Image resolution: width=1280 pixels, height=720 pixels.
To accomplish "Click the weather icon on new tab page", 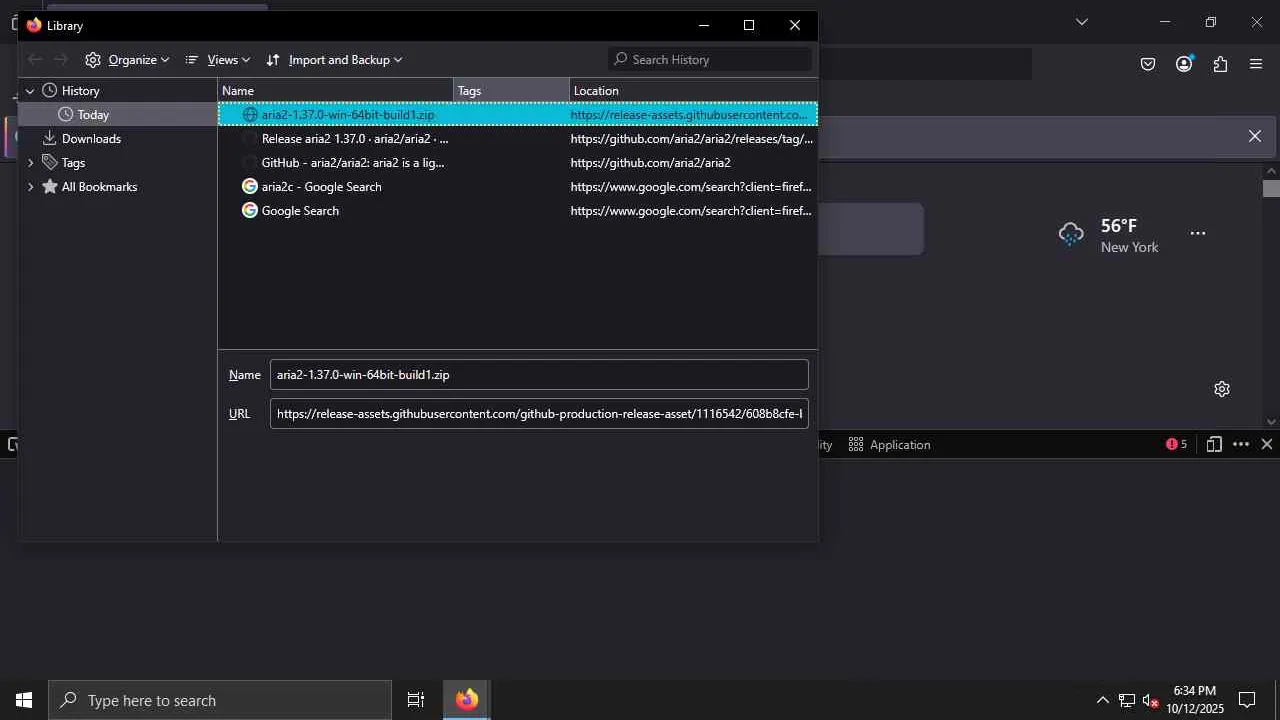I will (1071, 234).
